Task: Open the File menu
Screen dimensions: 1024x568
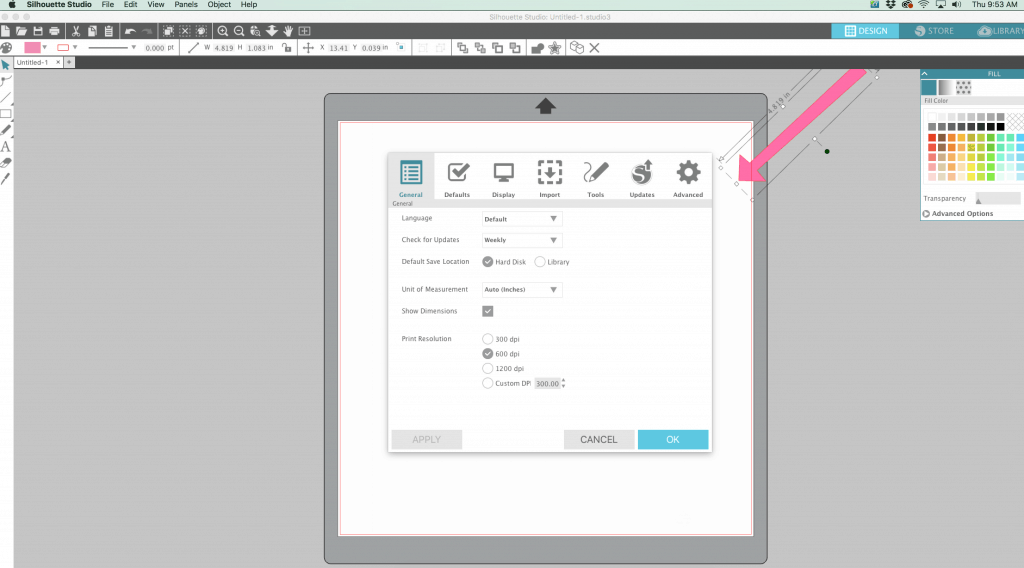Action: 108,5
